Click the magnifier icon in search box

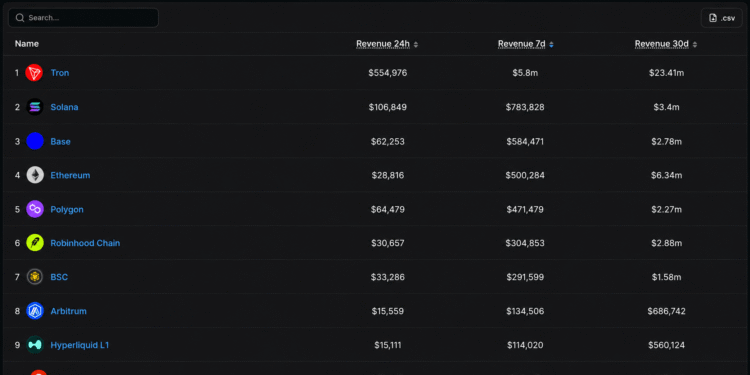pyautogui.click(x=20, y=18)
